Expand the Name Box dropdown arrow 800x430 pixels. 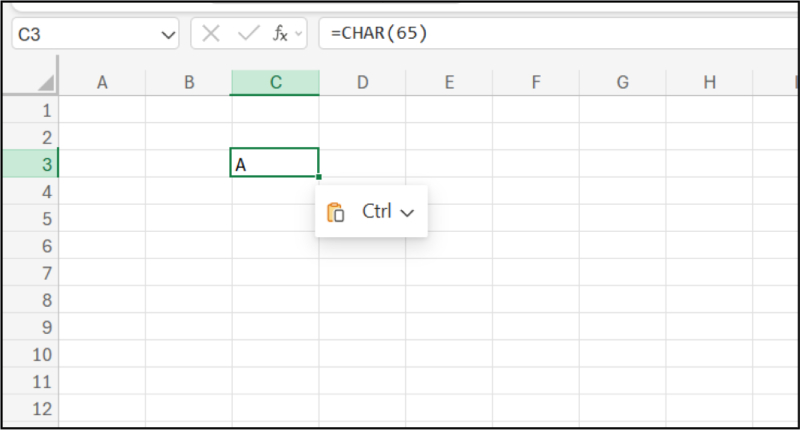(x=168, y=34)
